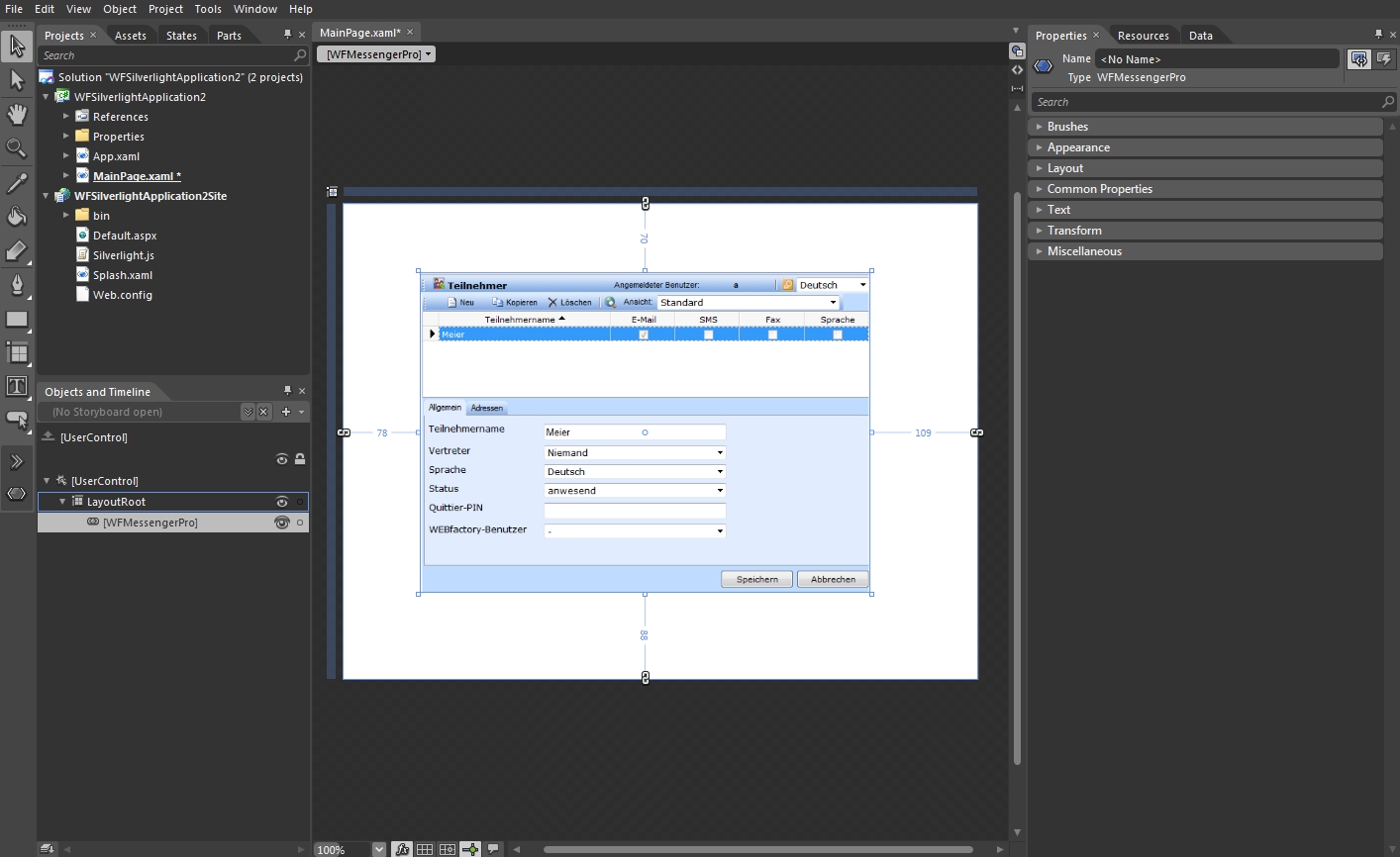
Task: Click the horizontal scrollbar below the artboard
Action: 757,849
